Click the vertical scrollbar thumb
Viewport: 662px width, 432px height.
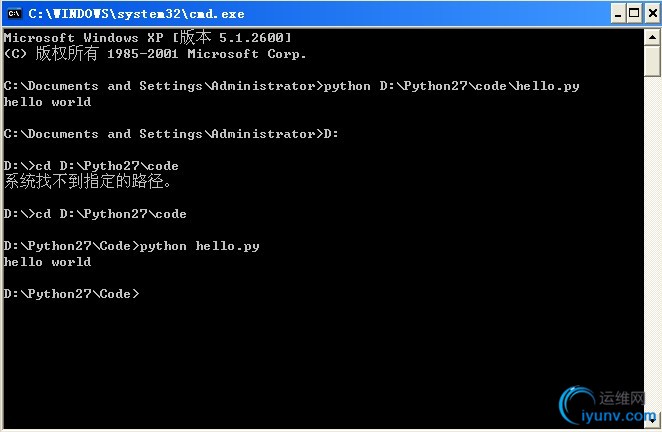pyautogui.click(x=652, y=61)
